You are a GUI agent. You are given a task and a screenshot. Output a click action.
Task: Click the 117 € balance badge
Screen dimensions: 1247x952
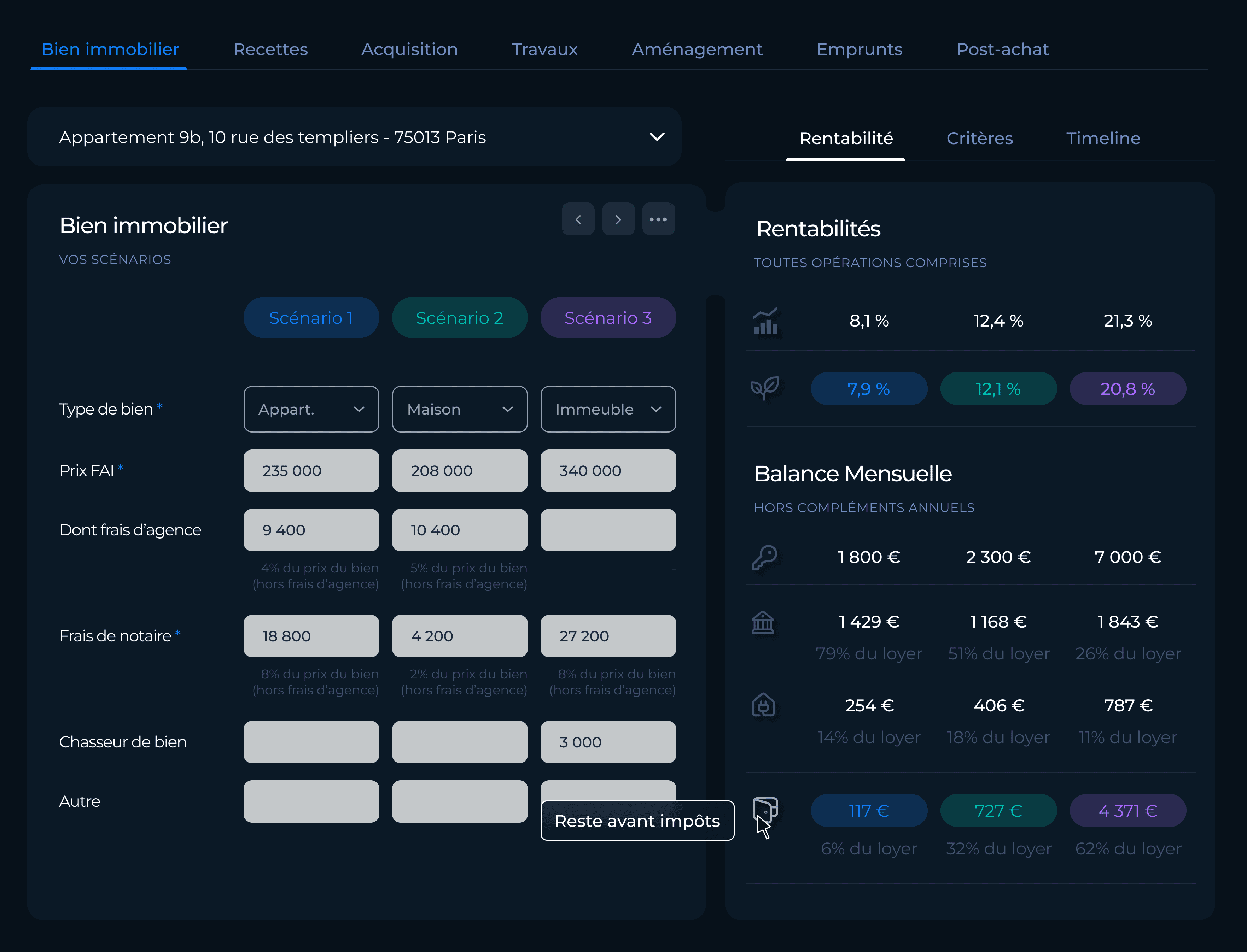[869, 811]
